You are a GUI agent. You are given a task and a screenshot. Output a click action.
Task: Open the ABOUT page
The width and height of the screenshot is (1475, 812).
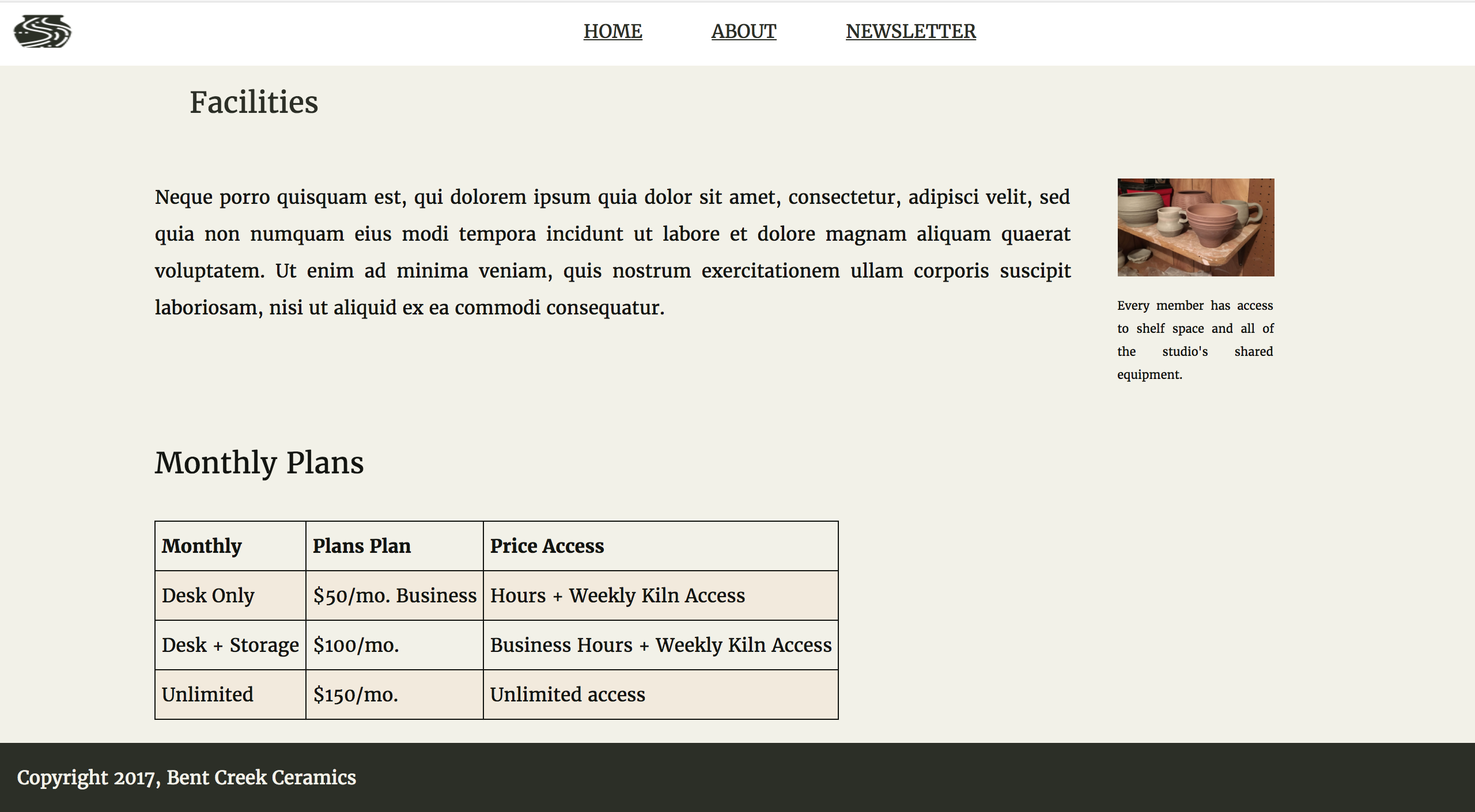[744, 32]
